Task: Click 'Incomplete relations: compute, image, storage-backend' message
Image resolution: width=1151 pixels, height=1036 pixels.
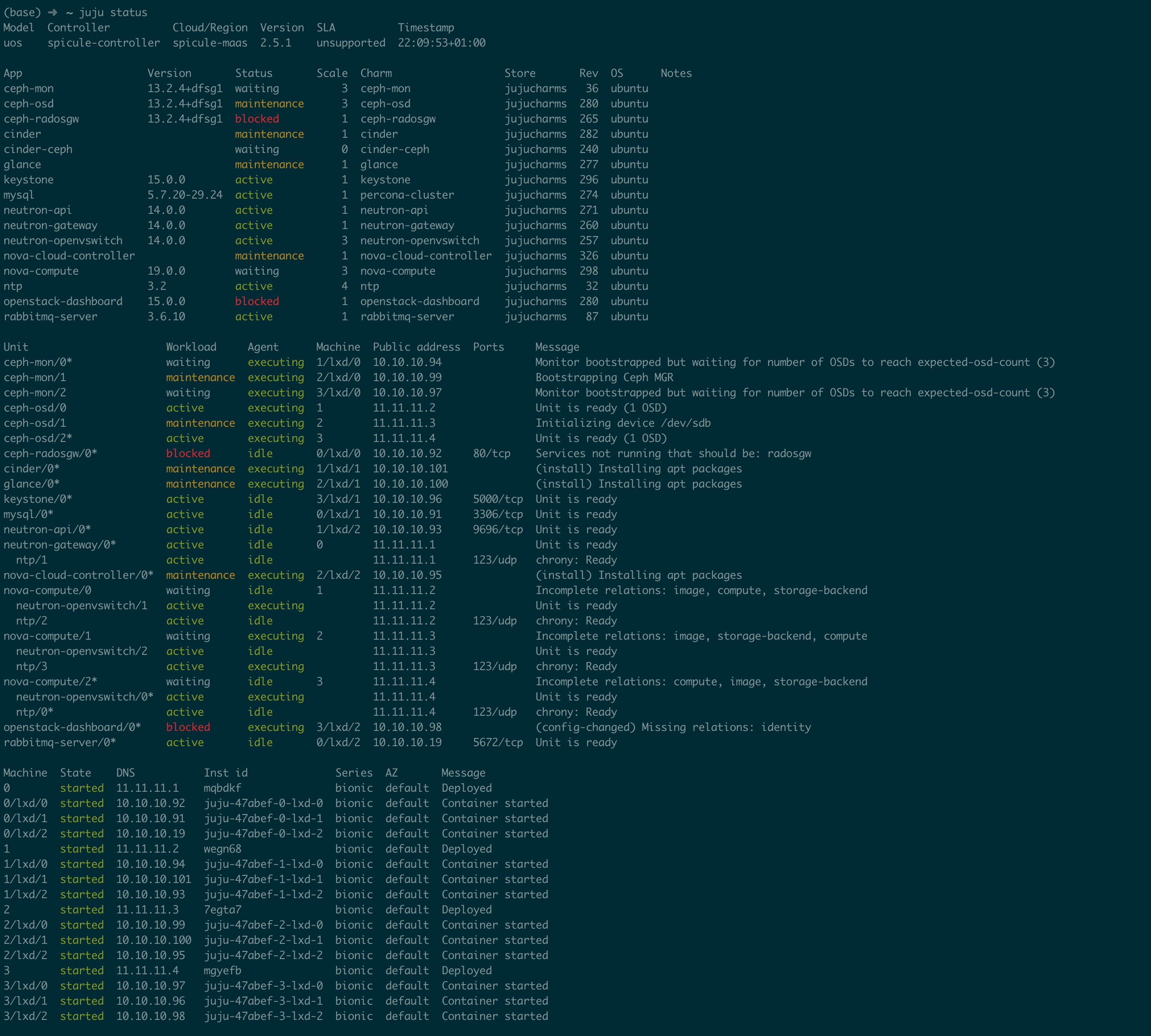Action: (702, 681)
